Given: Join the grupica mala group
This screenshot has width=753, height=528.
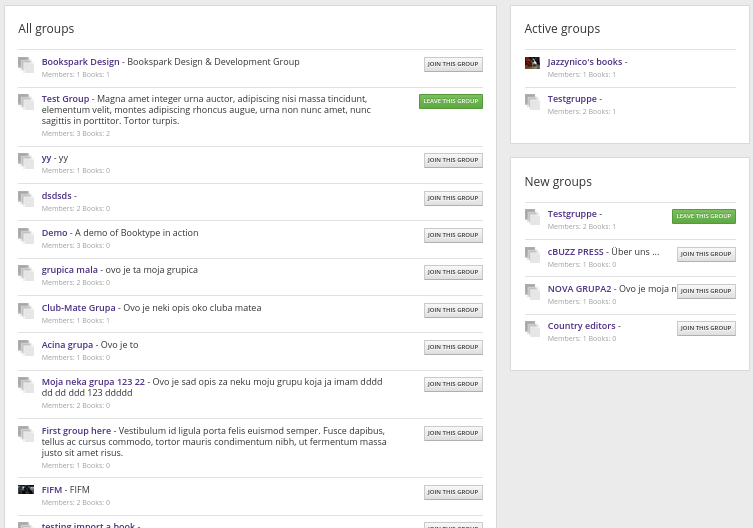Looking at the screenshot, I should [453, 272].
